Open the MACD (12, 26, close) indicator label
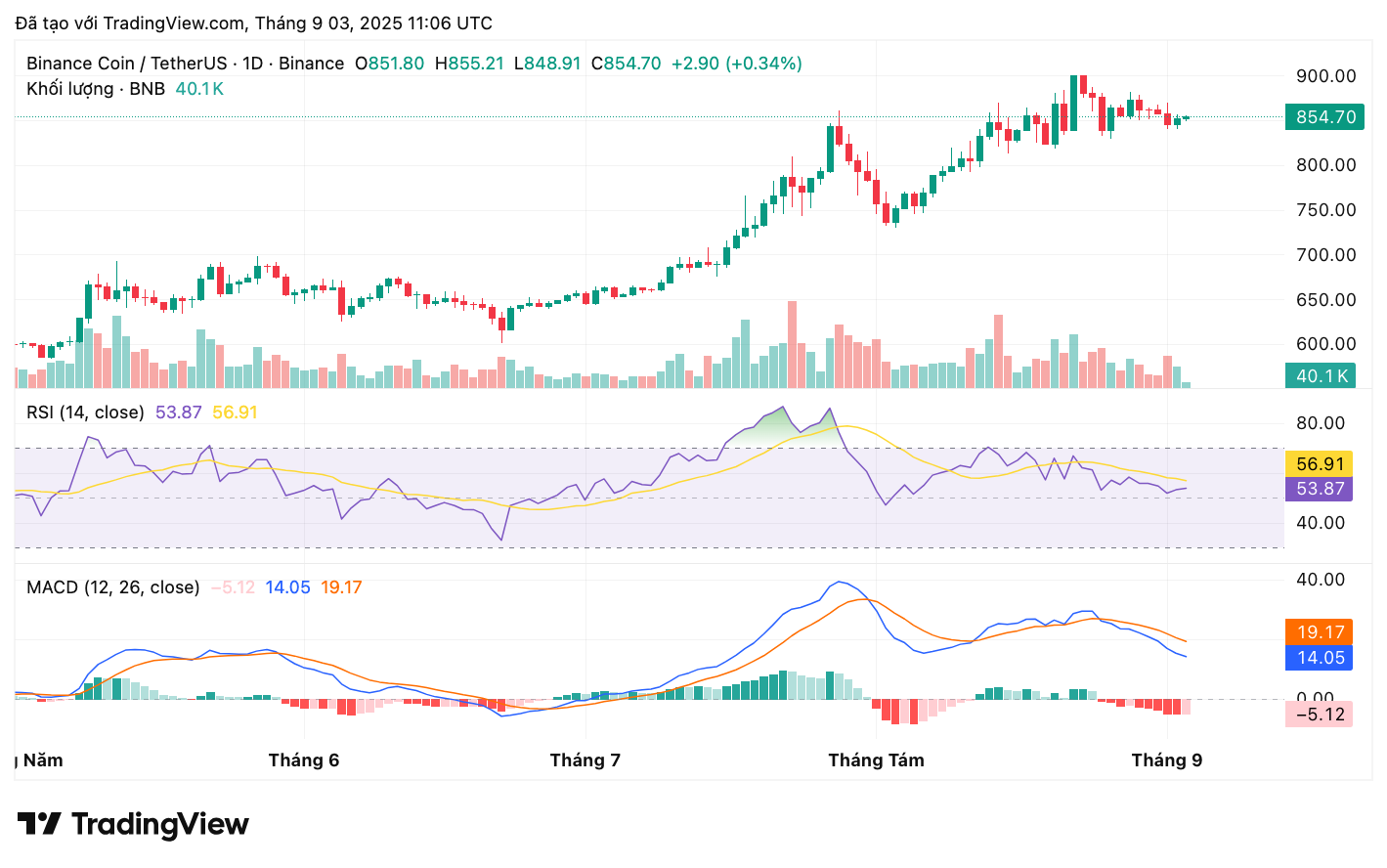Screen dimensions: 1387x868 point(112,587)
